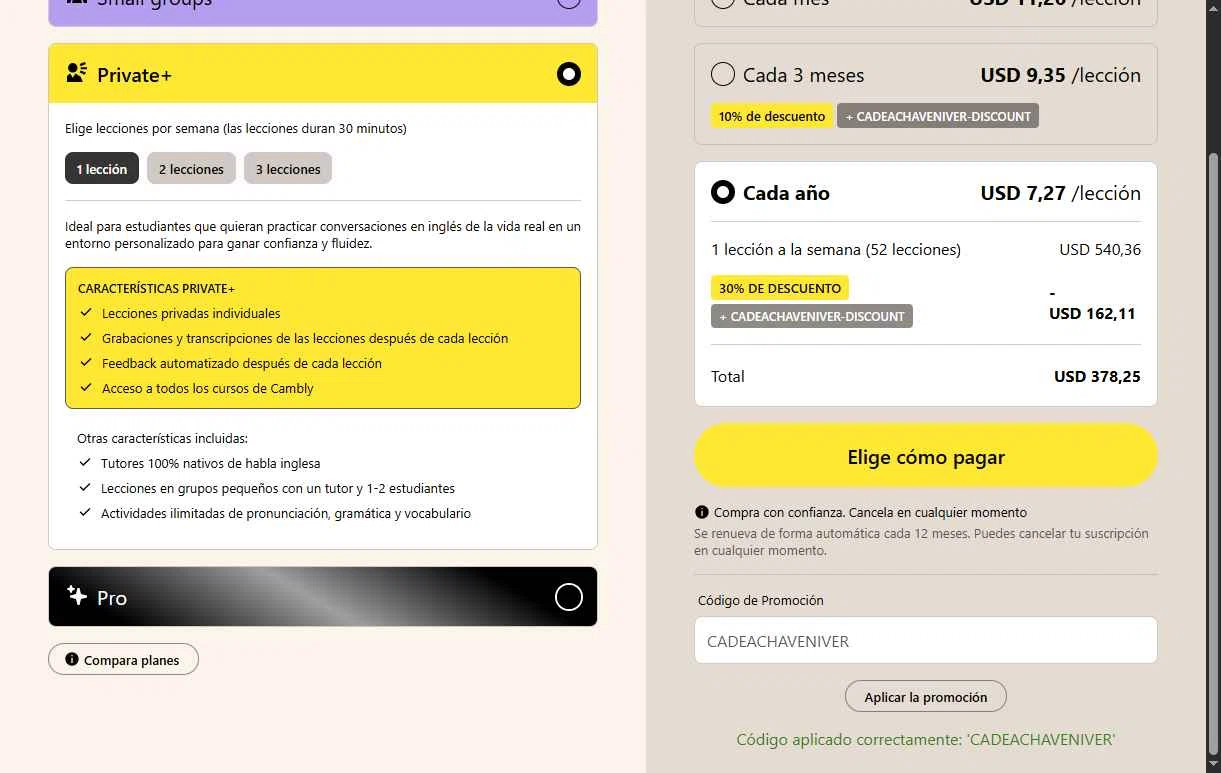Click the USD 540,36 subtotal
1221x773 pixels.
[x=1100, y=250]
